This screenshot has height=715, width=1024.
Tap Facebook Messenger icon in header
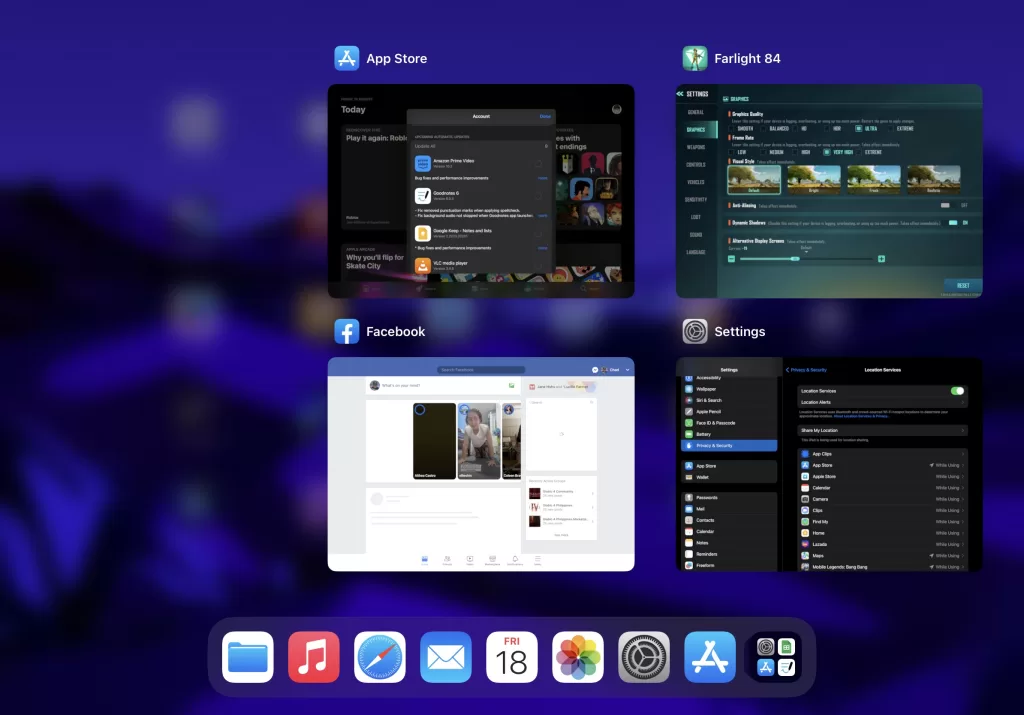click(x=595, y=370)
